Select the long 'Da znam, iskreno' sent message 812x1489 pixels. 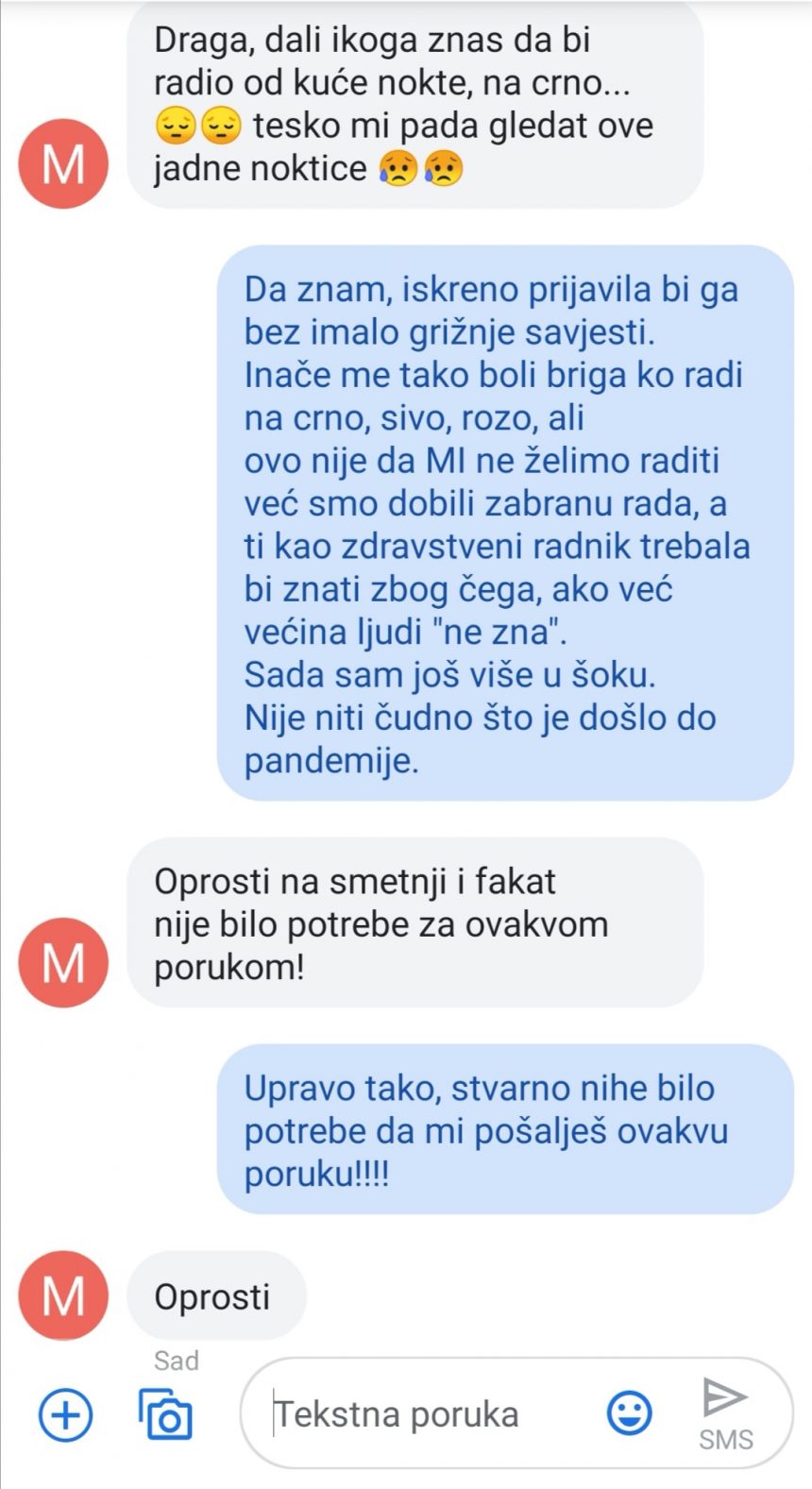pyautogui.click(x=505, y=523)
